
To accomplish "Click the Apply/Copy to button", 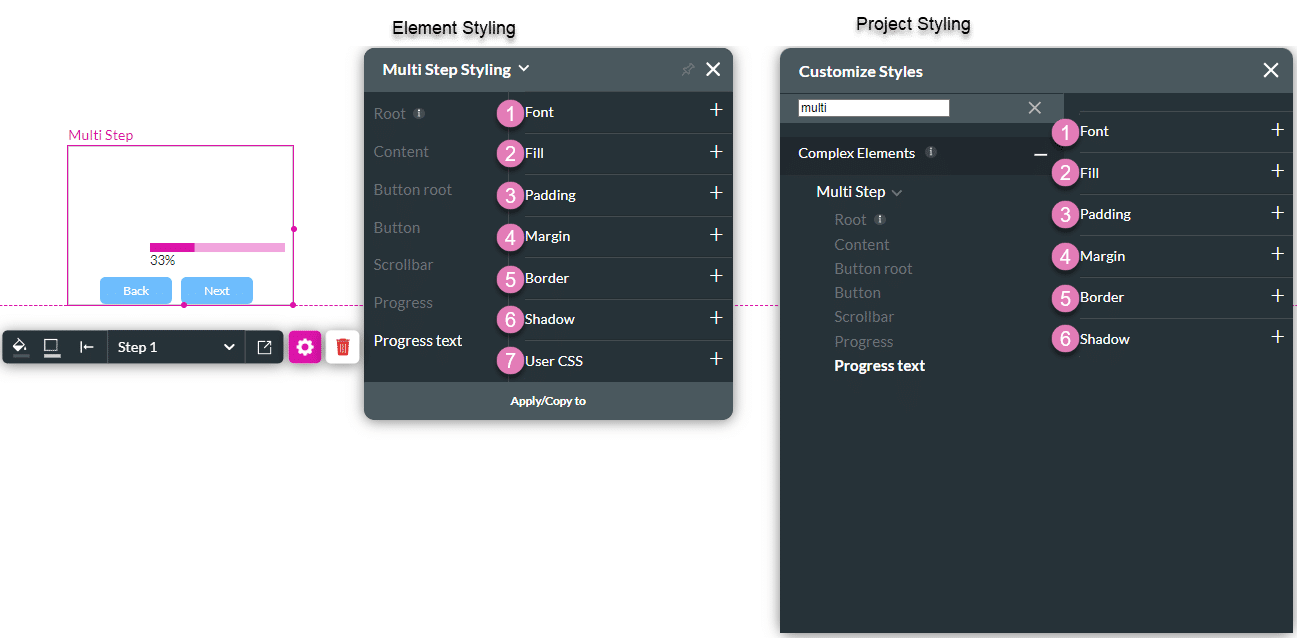I will (548, 401).
